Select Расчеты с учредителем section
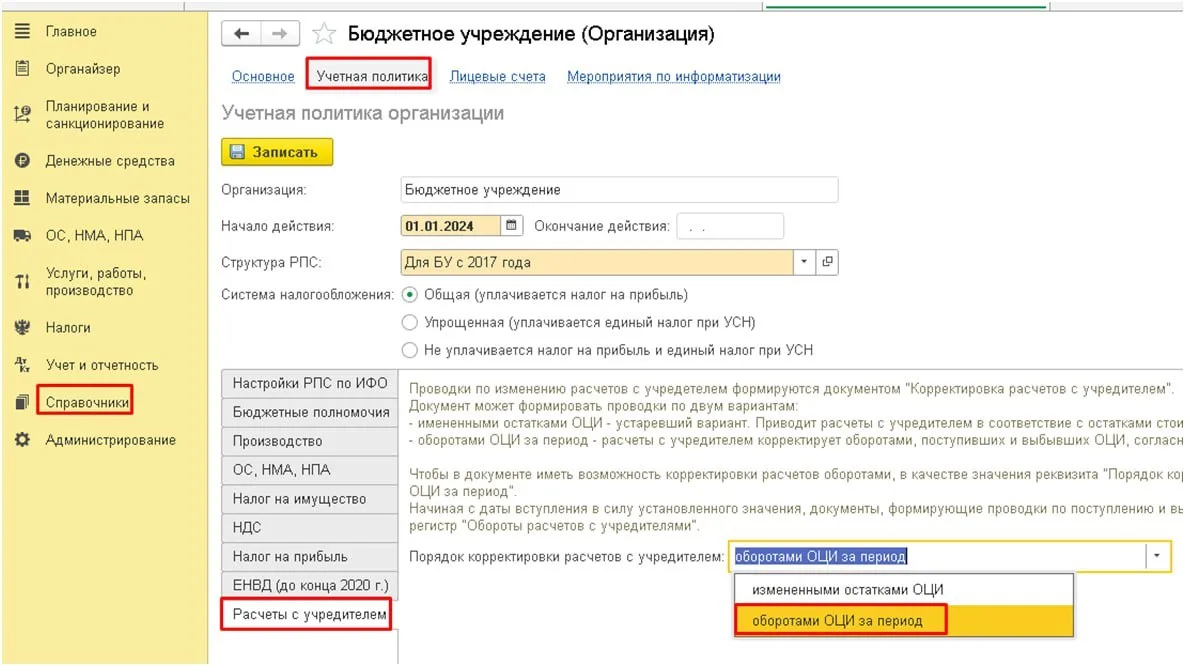 pyautogui.click(x=308, y=614)
